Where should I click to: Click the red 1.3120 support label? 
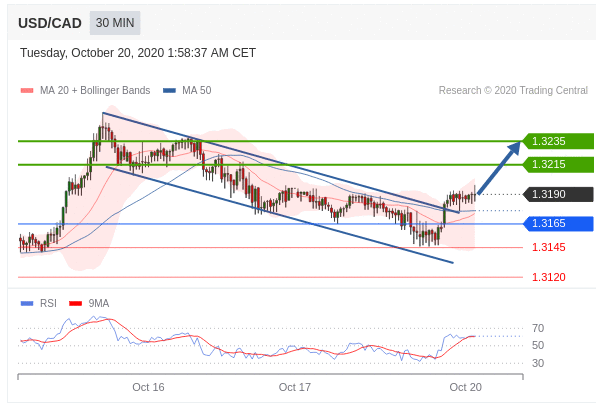[548, 277]
